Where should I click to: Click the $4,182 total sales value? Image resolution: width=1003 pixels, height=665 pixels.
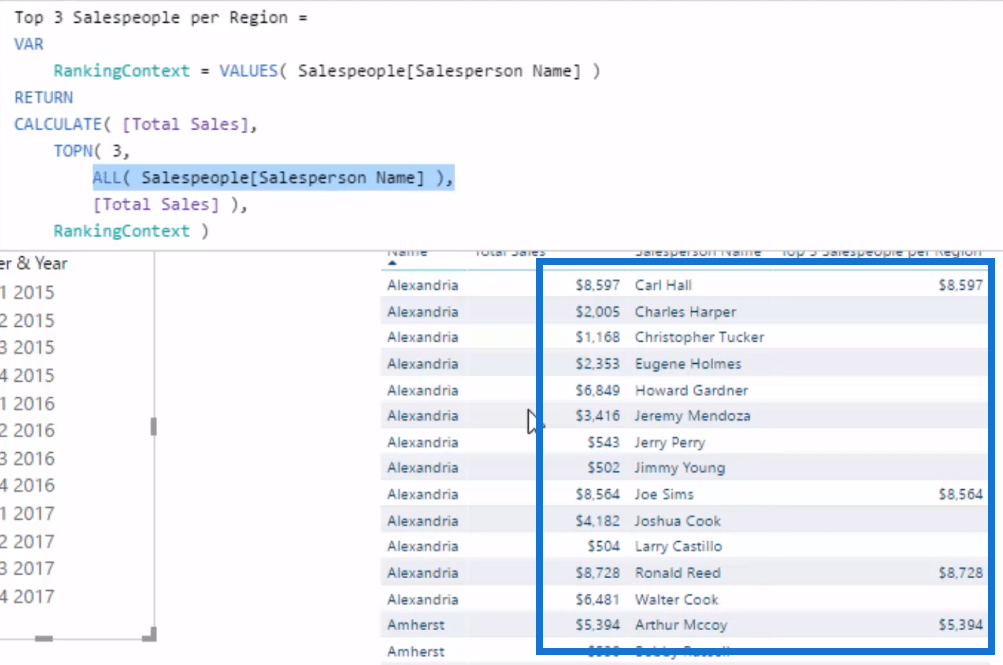597,521
